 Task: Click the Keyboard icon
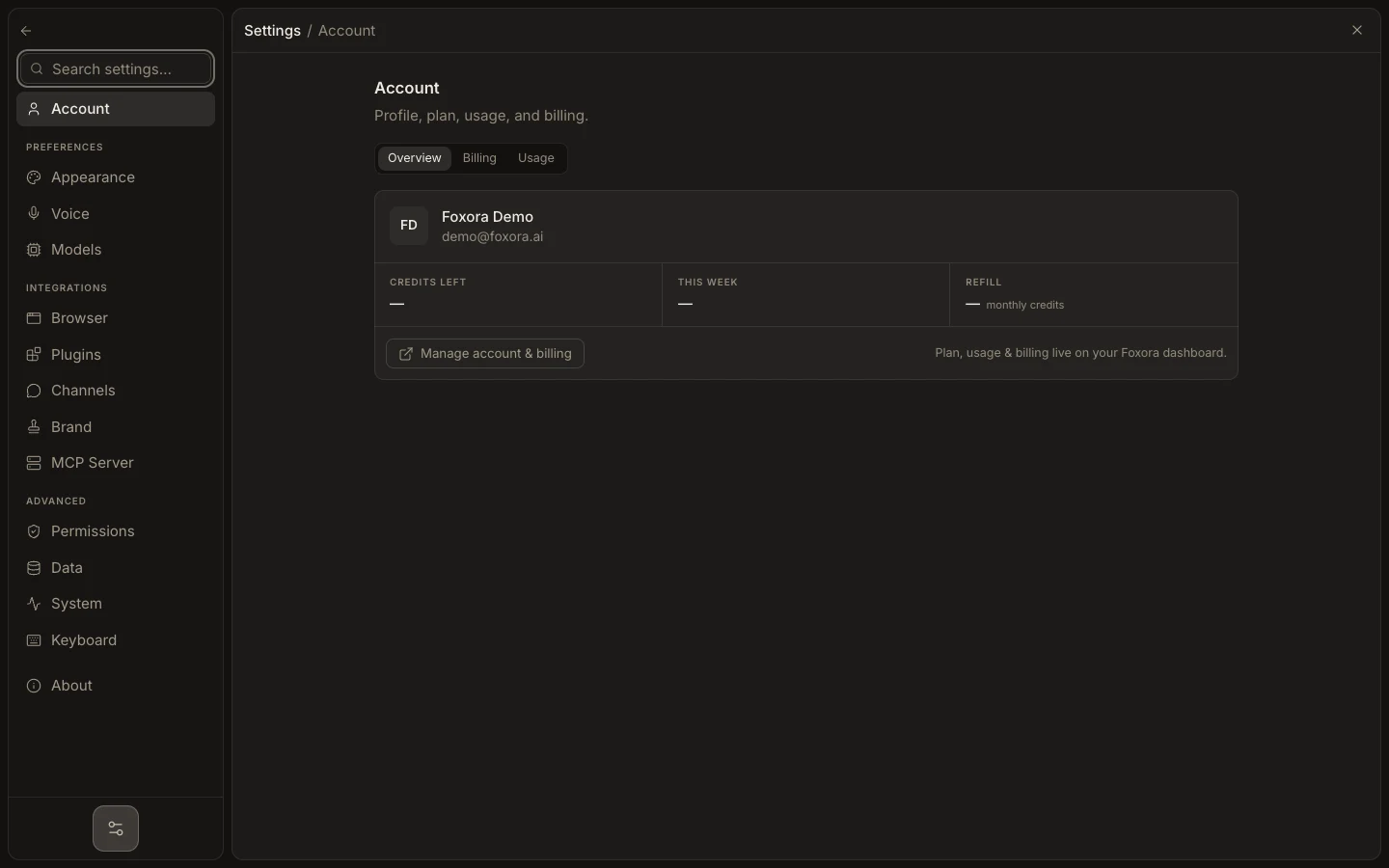coord(34,640)
